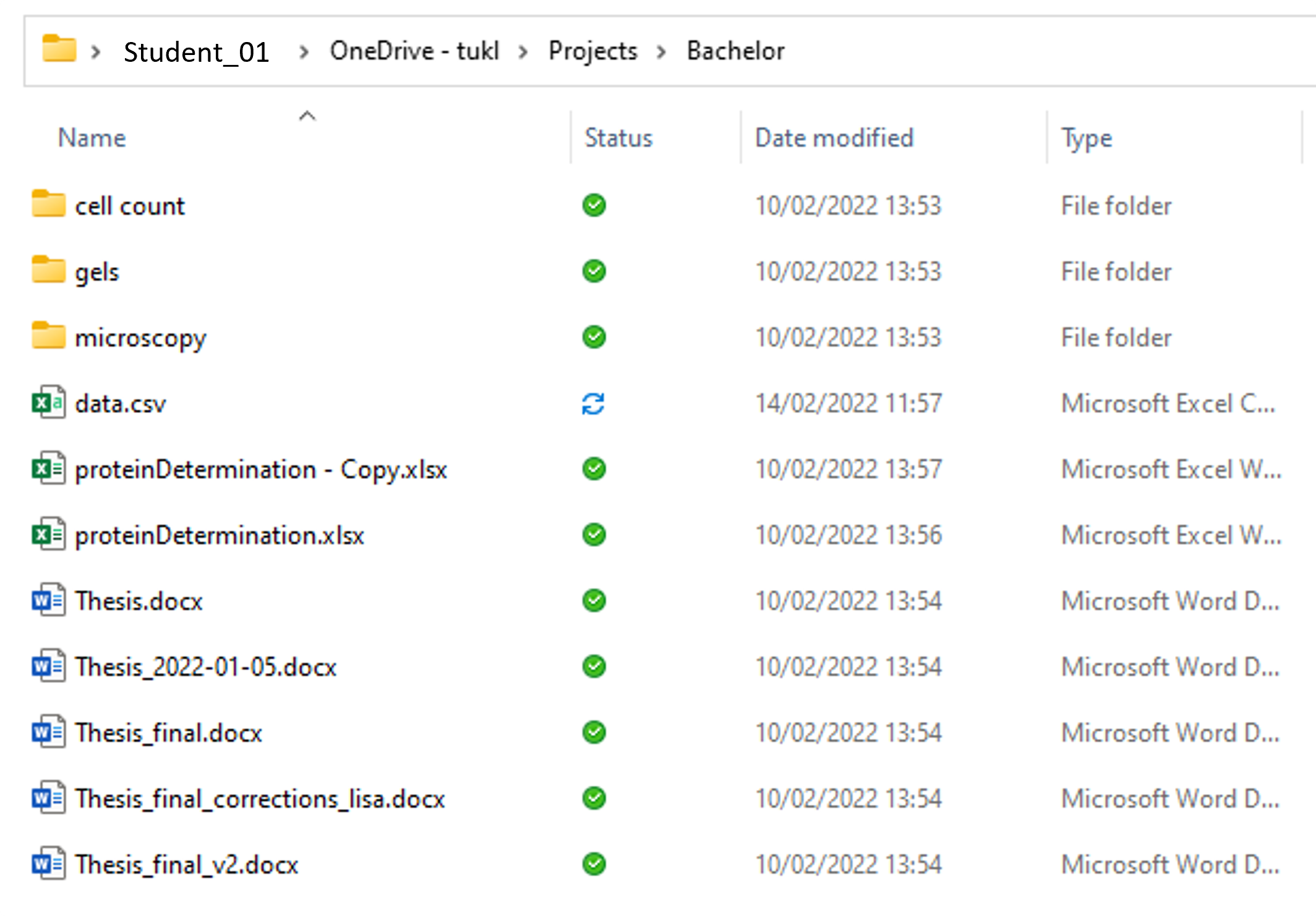Open the cell count folder icon
1316x916 pixels.
coord(49,205)
